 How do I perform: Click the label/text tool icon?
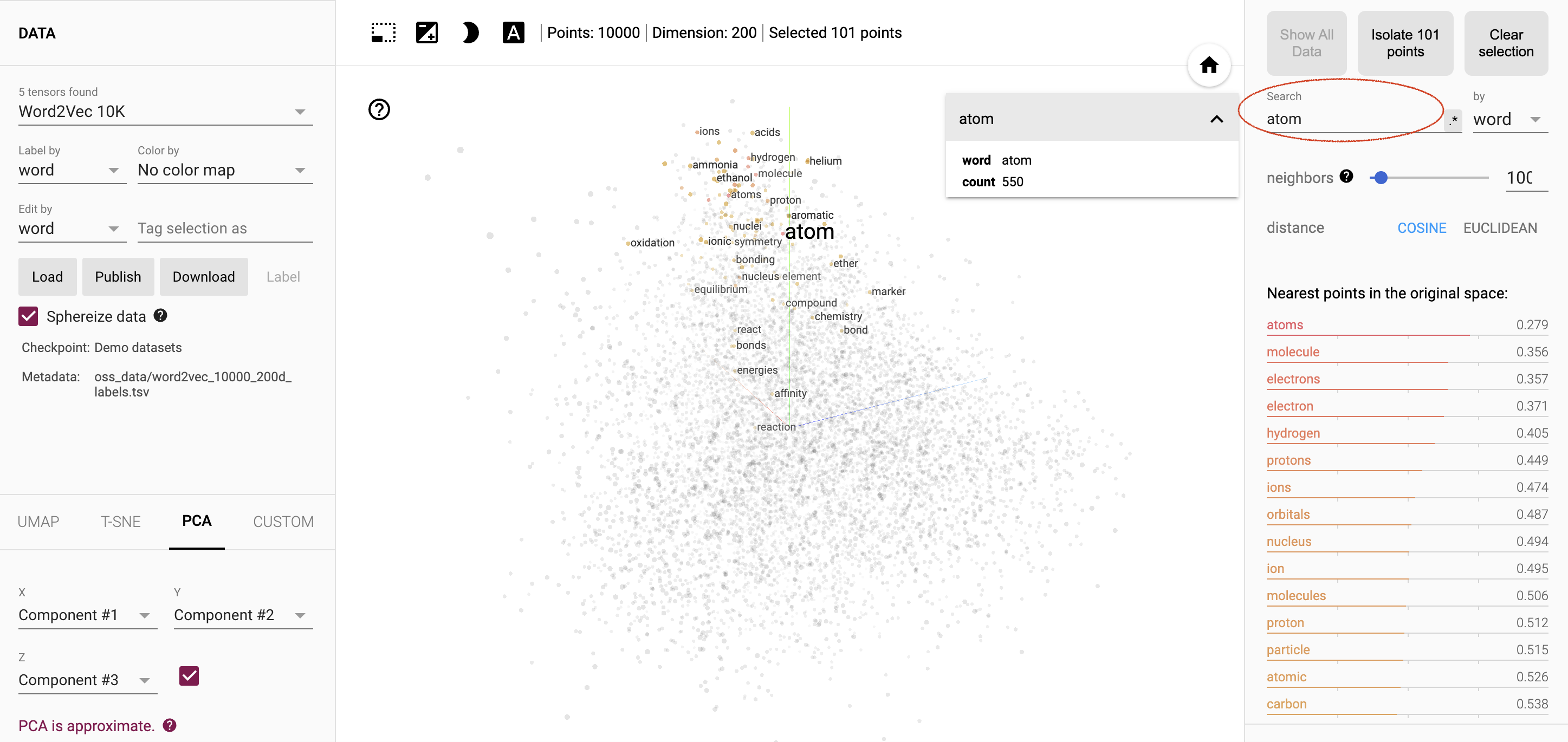coord(515,34)
